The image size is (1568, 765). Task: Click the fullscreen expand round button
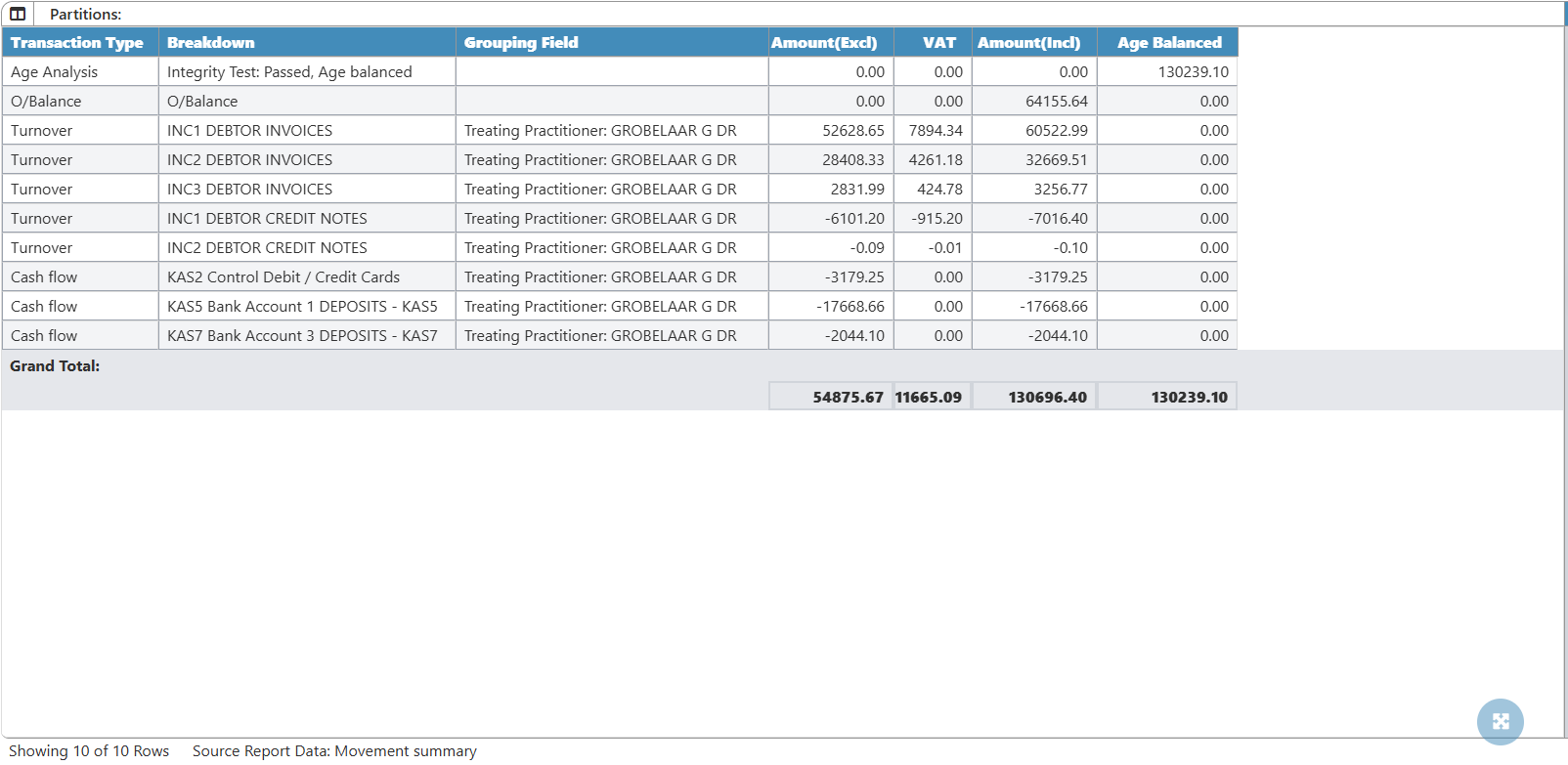click(x=1500, y=722)
